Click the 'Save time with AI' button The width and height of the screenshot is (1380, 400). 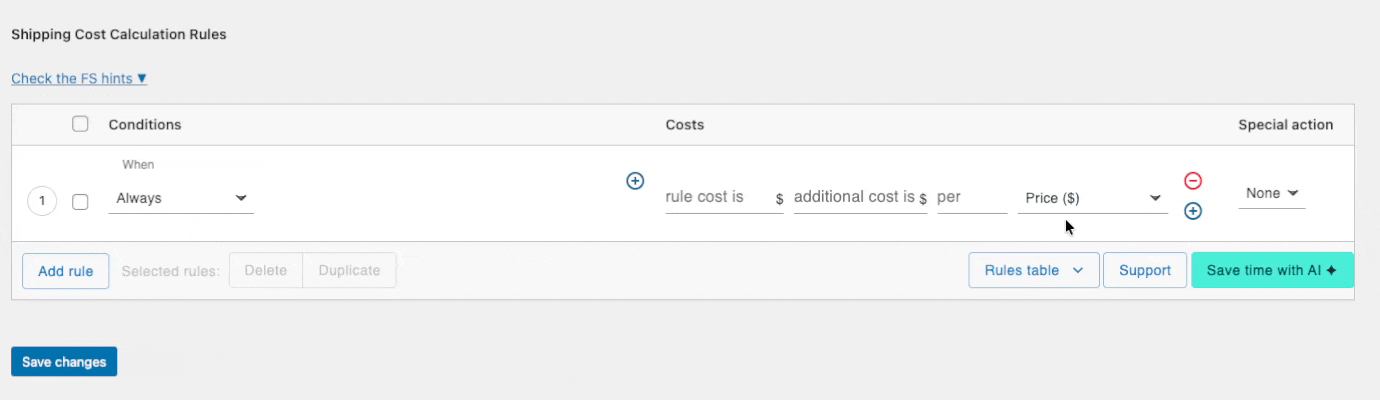(1272, 270)
